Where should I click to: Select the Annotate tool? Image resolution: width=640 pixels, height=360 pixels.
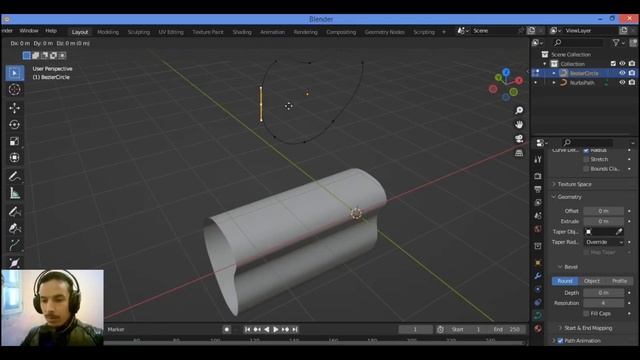tap(15, 176)
